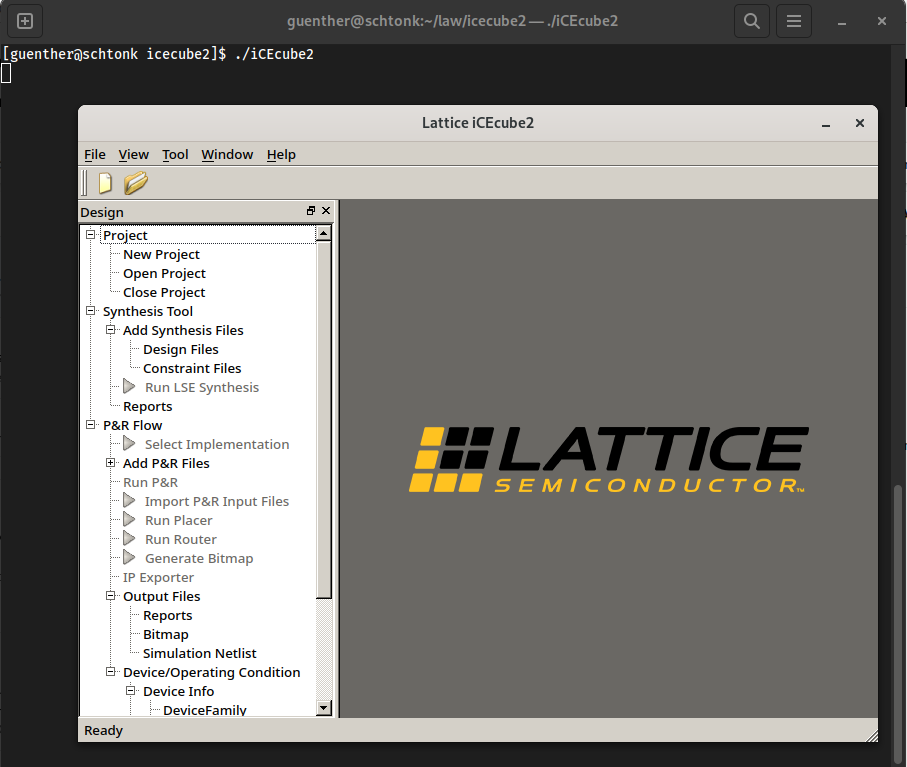Select Reports under Synthesis Tool
This screenshot has width=907, height=767.
pos(148,407)
